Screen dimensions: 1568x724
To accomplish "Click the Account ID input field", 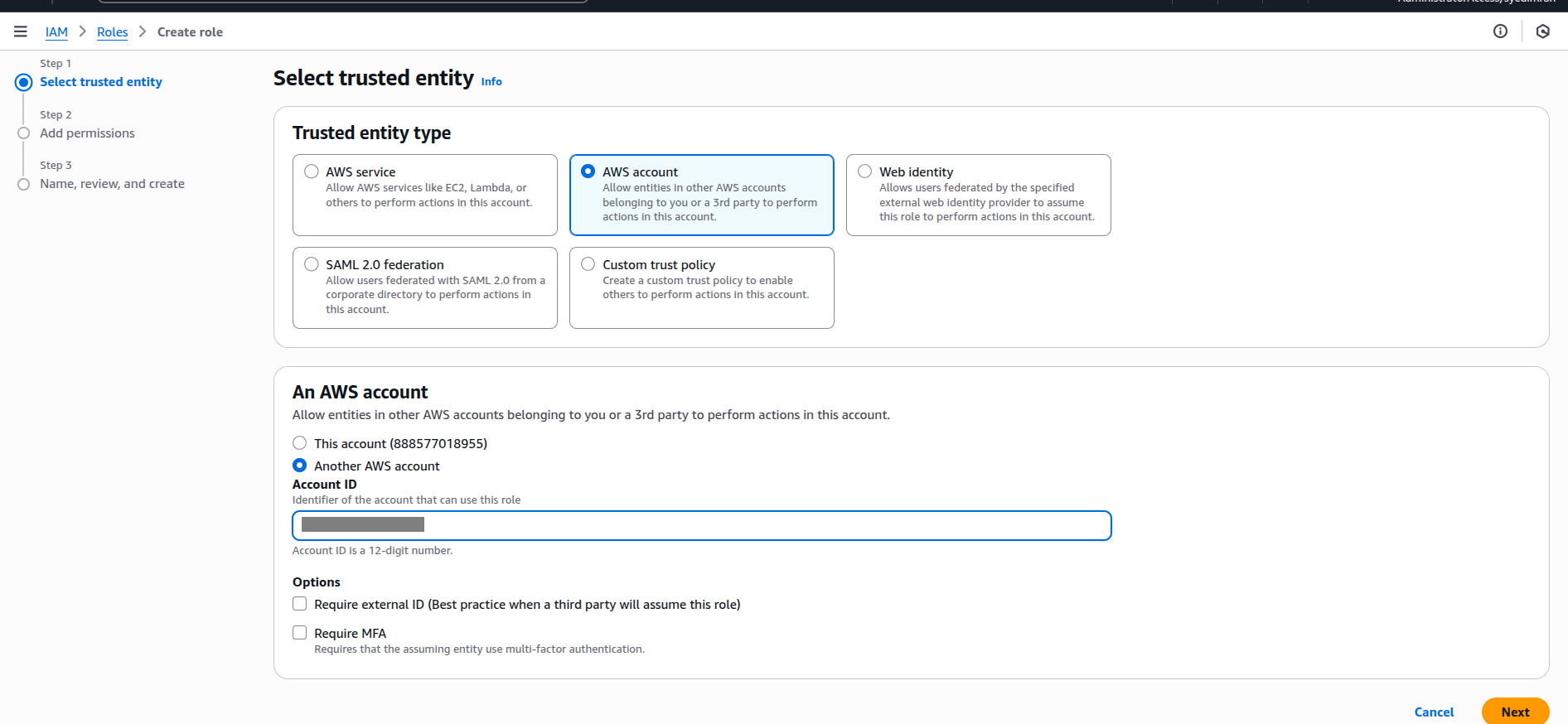I will click(701, 525).
